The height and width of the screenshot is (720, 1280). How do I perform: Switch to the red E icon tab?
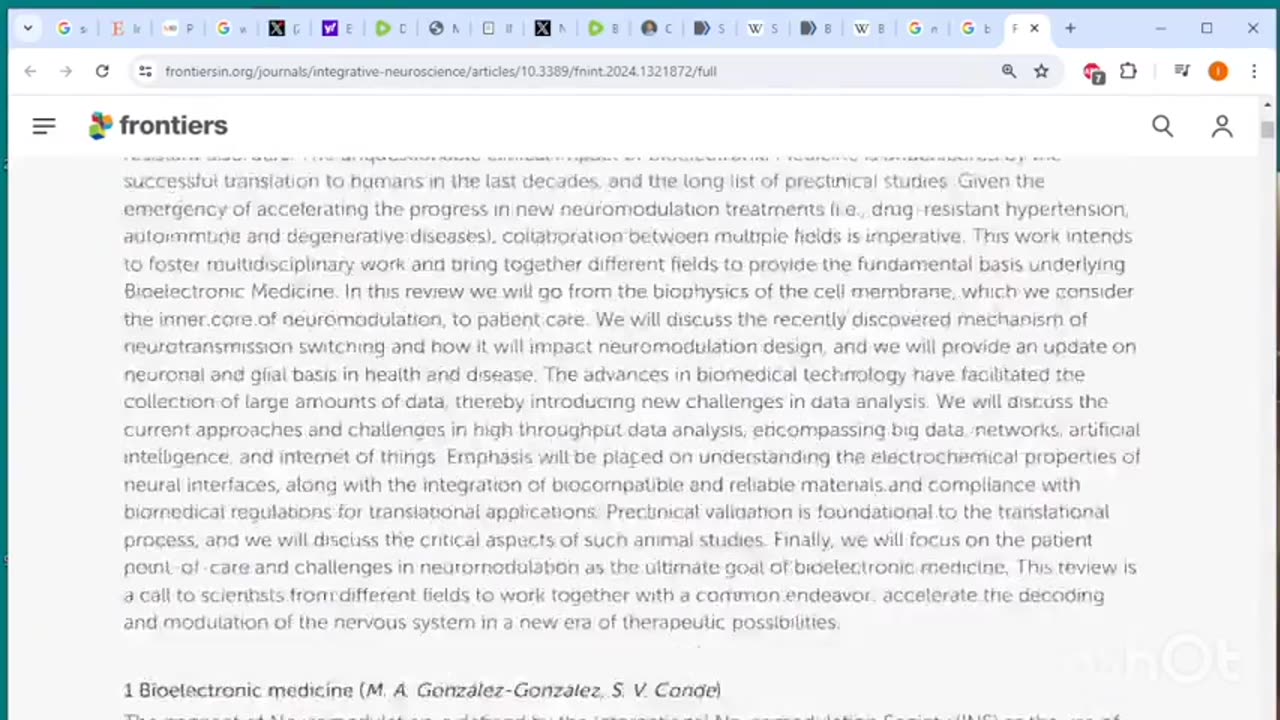click(124, 28)
